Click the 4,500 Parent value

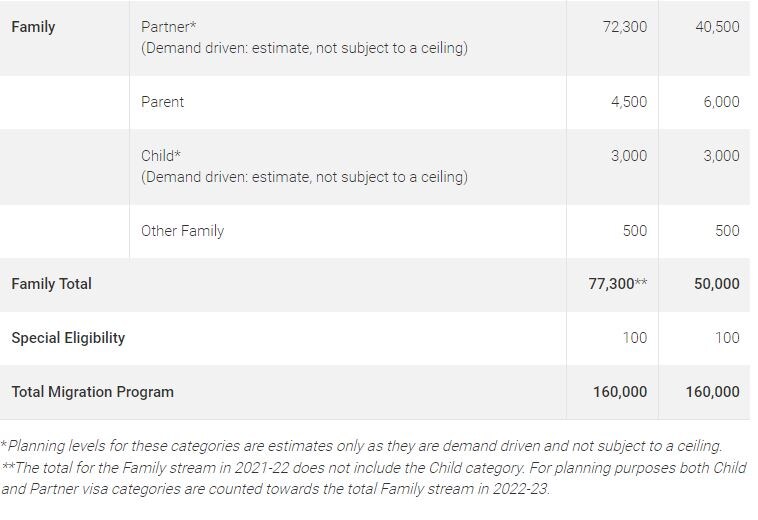(x=629, y=102)
